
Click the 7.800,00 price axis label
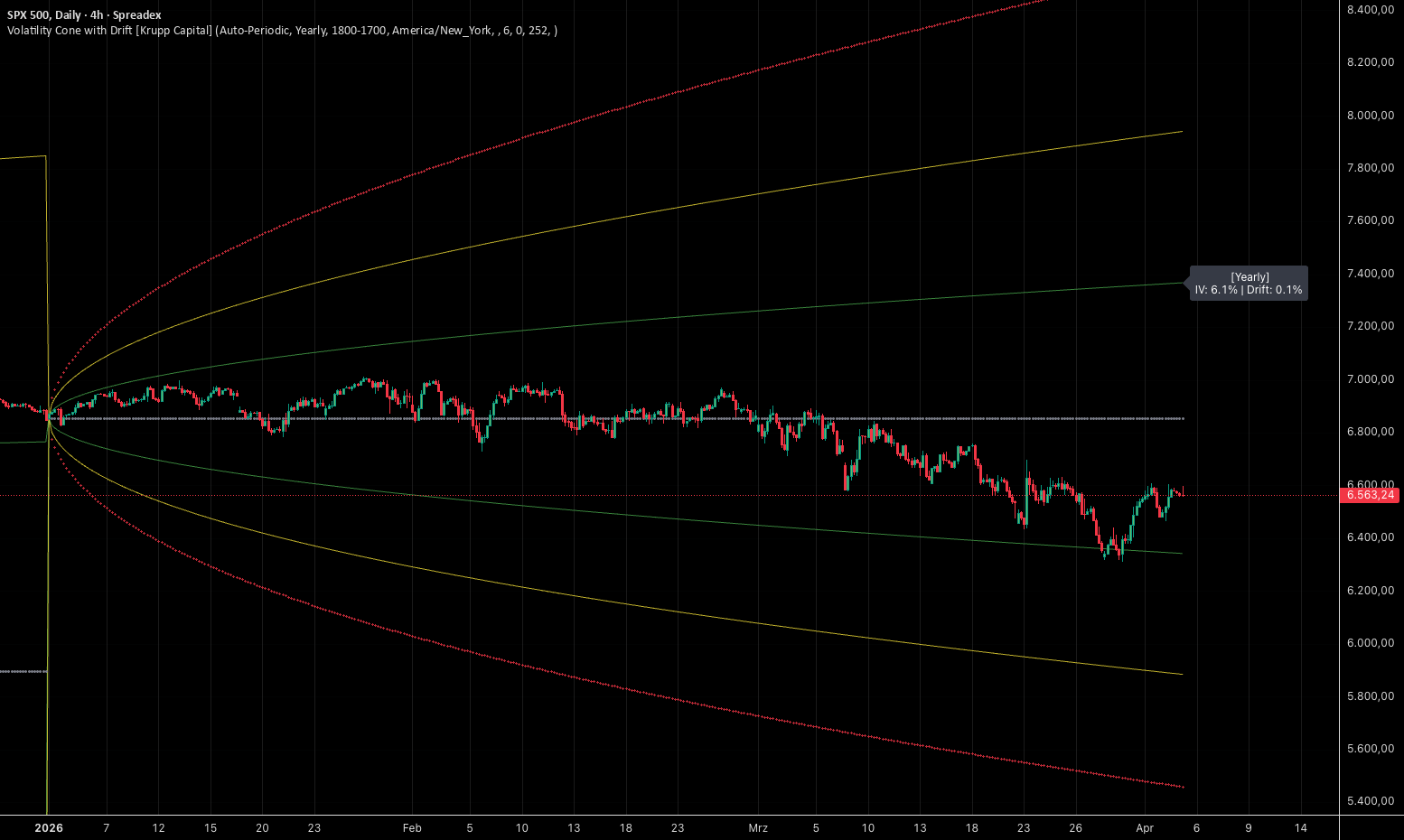tap(1371, 168)
